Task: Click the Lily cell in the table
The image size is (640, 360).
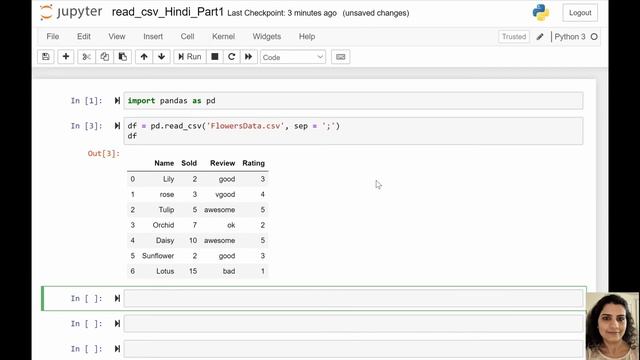Action: 169,179
